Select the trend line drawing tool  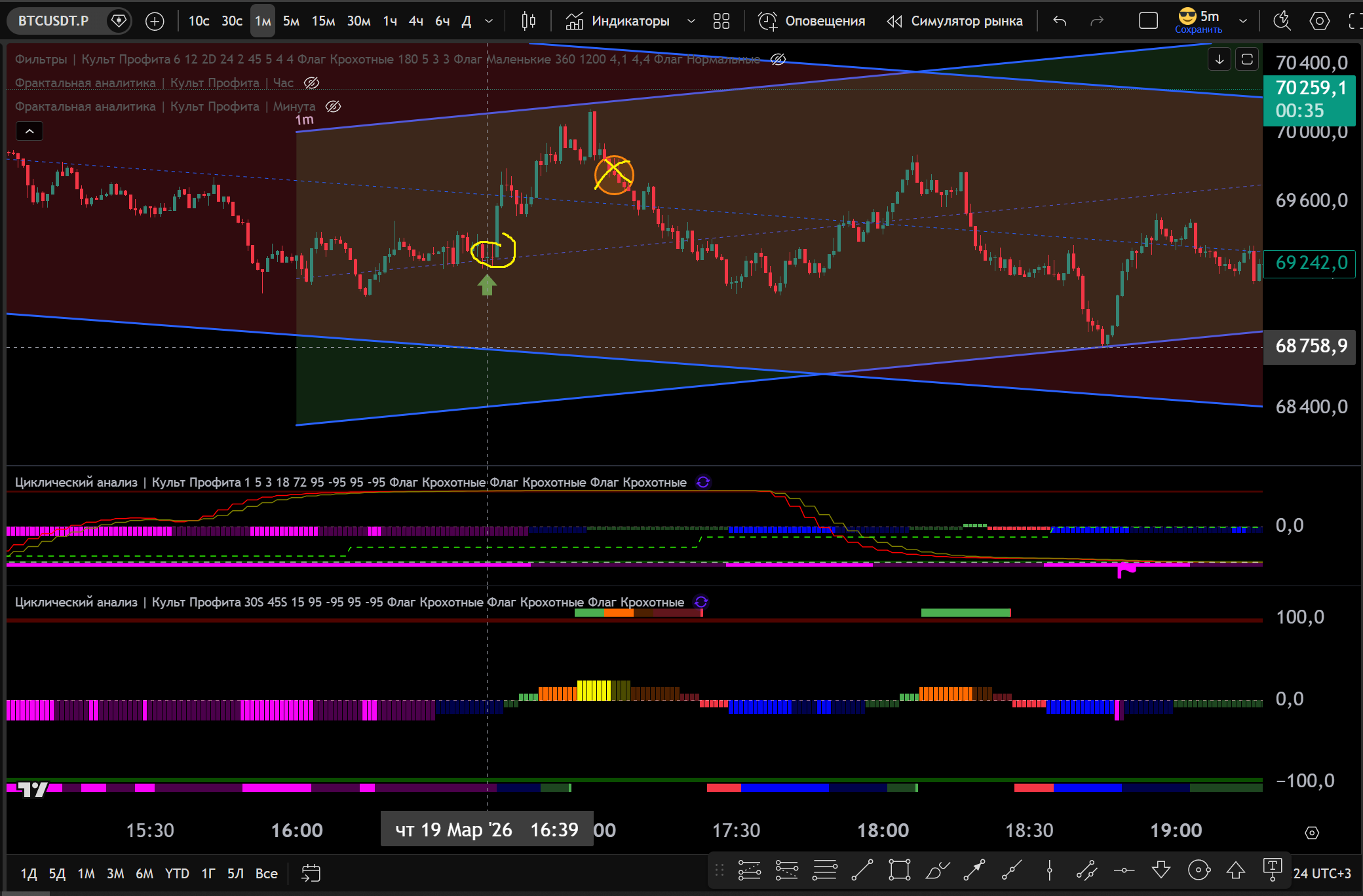862,870
